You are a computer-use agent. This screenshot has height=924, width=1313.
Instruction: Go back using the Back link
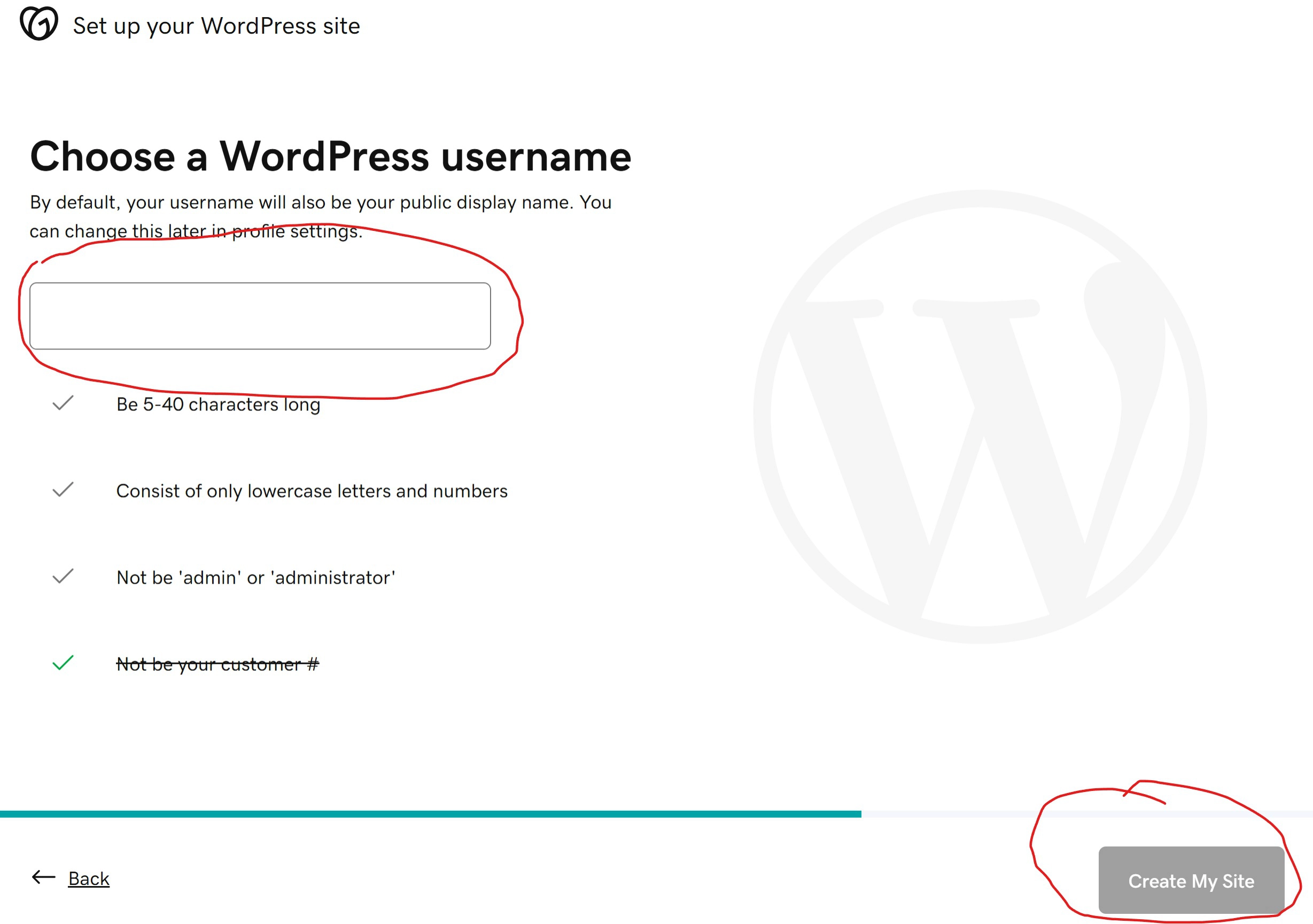[89, 878]
